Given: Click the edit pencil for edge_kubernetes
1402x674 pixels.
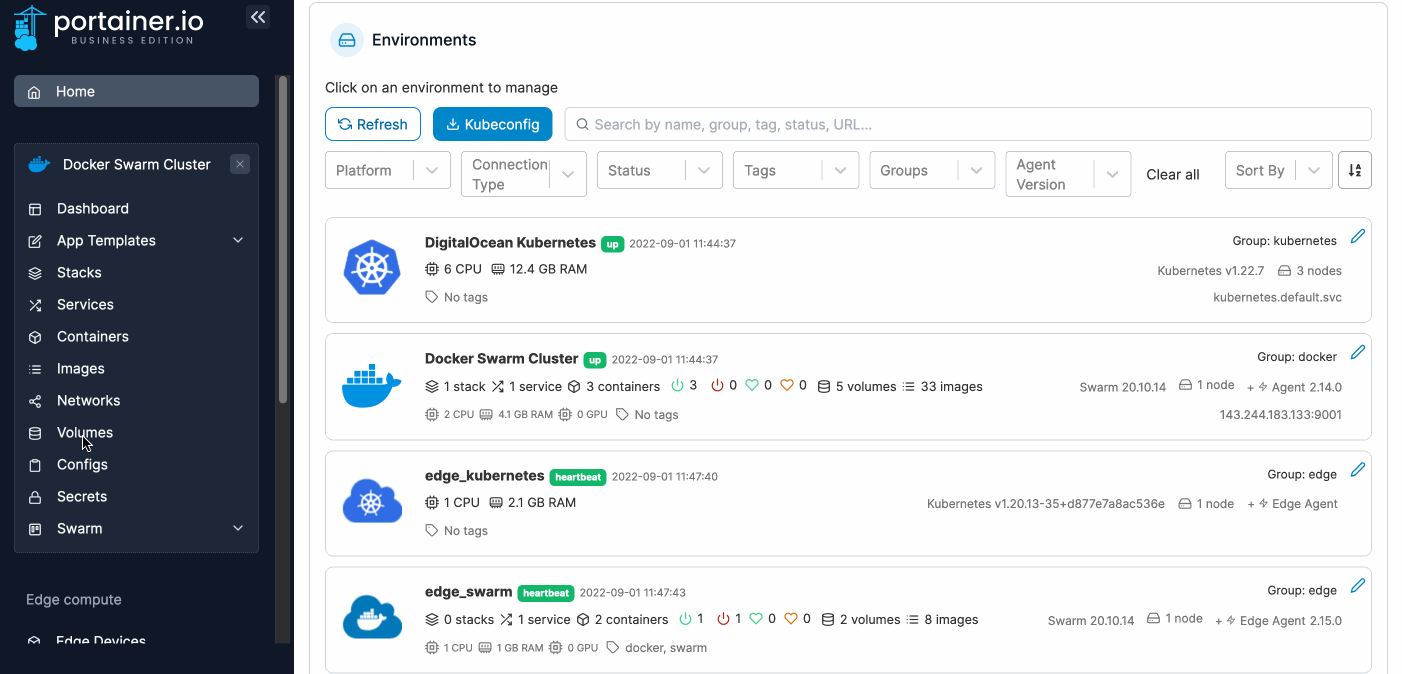Looking at the screenshot, I should [1357, 470].
